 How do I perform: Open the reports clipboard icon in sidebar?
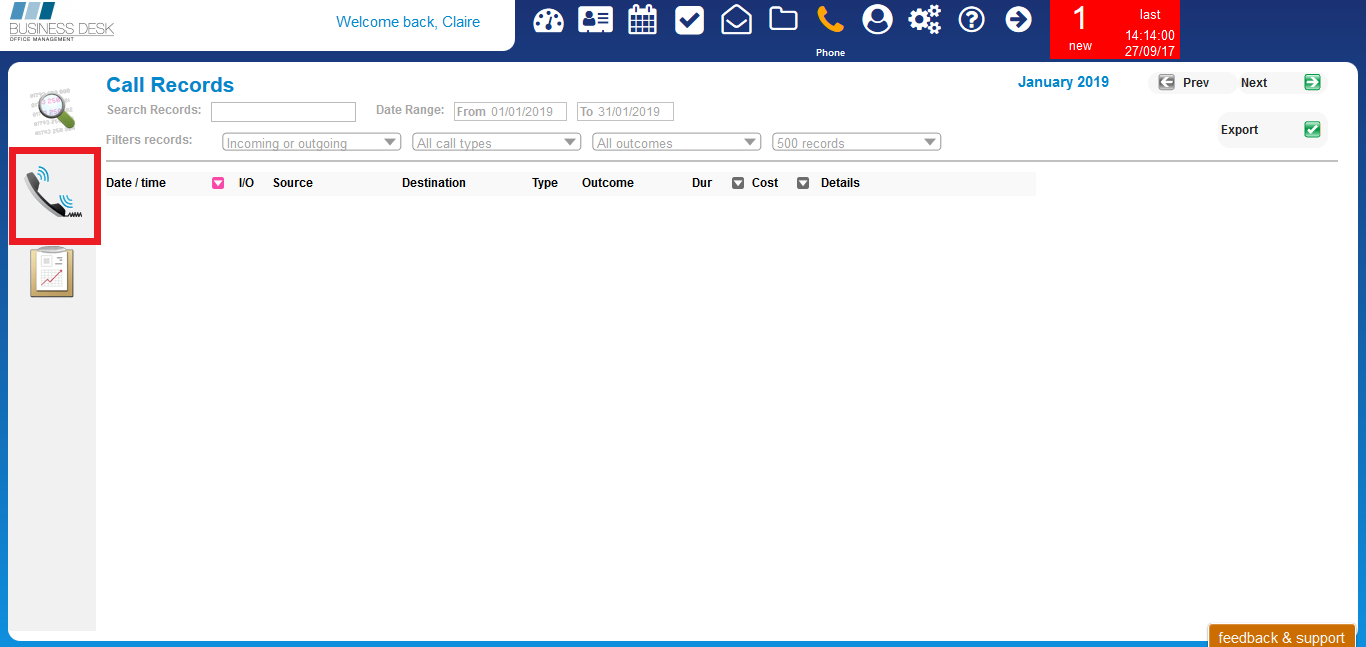51,271
